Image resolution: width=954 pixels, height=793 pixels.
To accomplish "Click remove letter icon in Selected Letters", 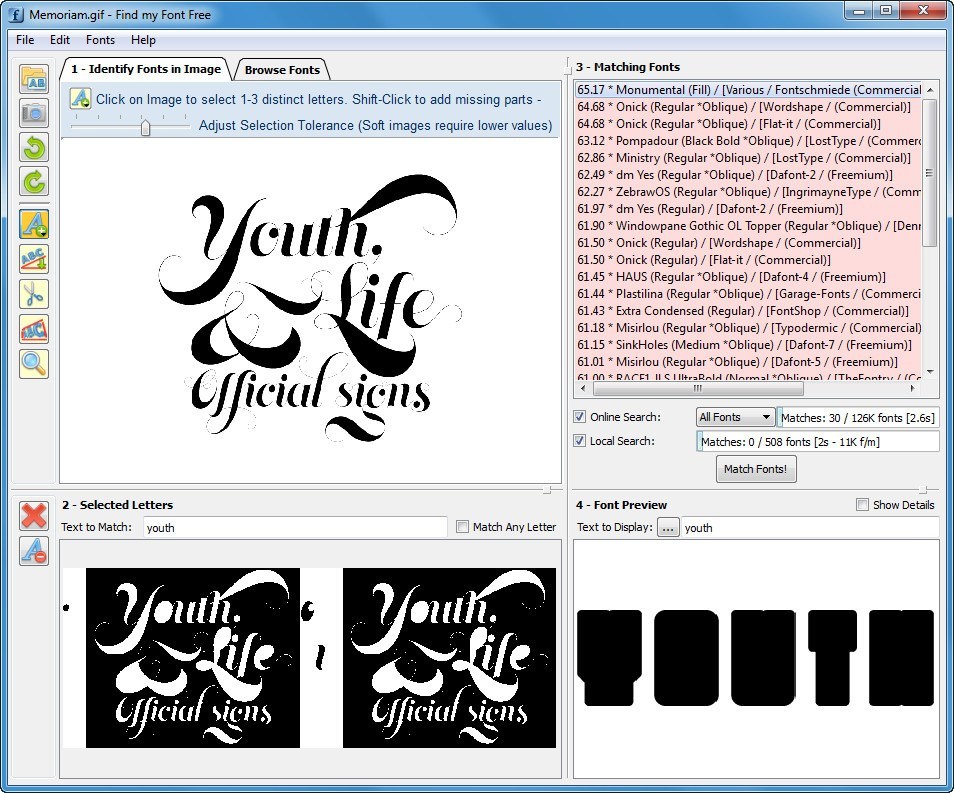I will coord(34,551).
